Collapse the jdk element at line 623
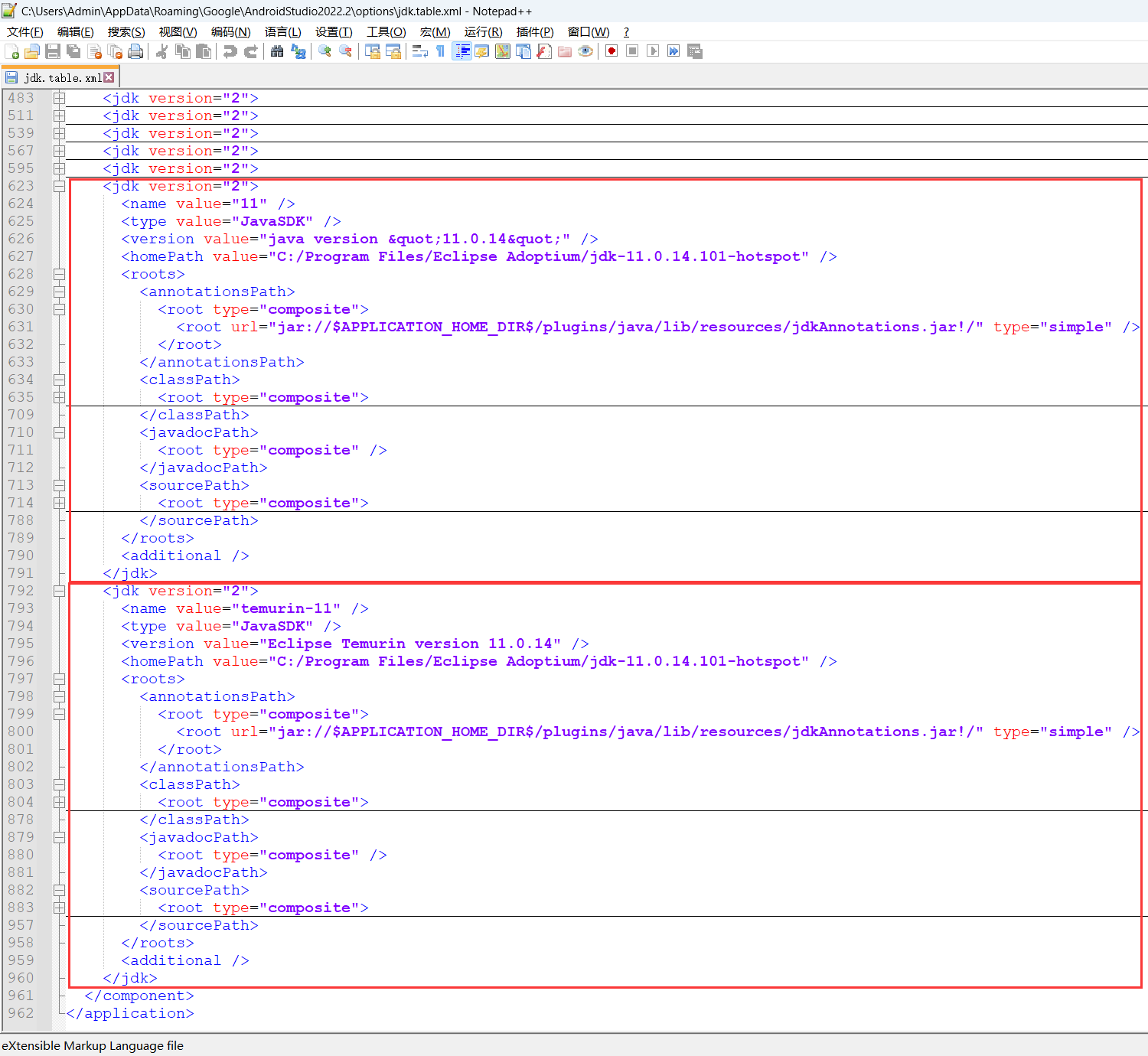Viewport: 1148px width, 1056px height. click(60, 186)
